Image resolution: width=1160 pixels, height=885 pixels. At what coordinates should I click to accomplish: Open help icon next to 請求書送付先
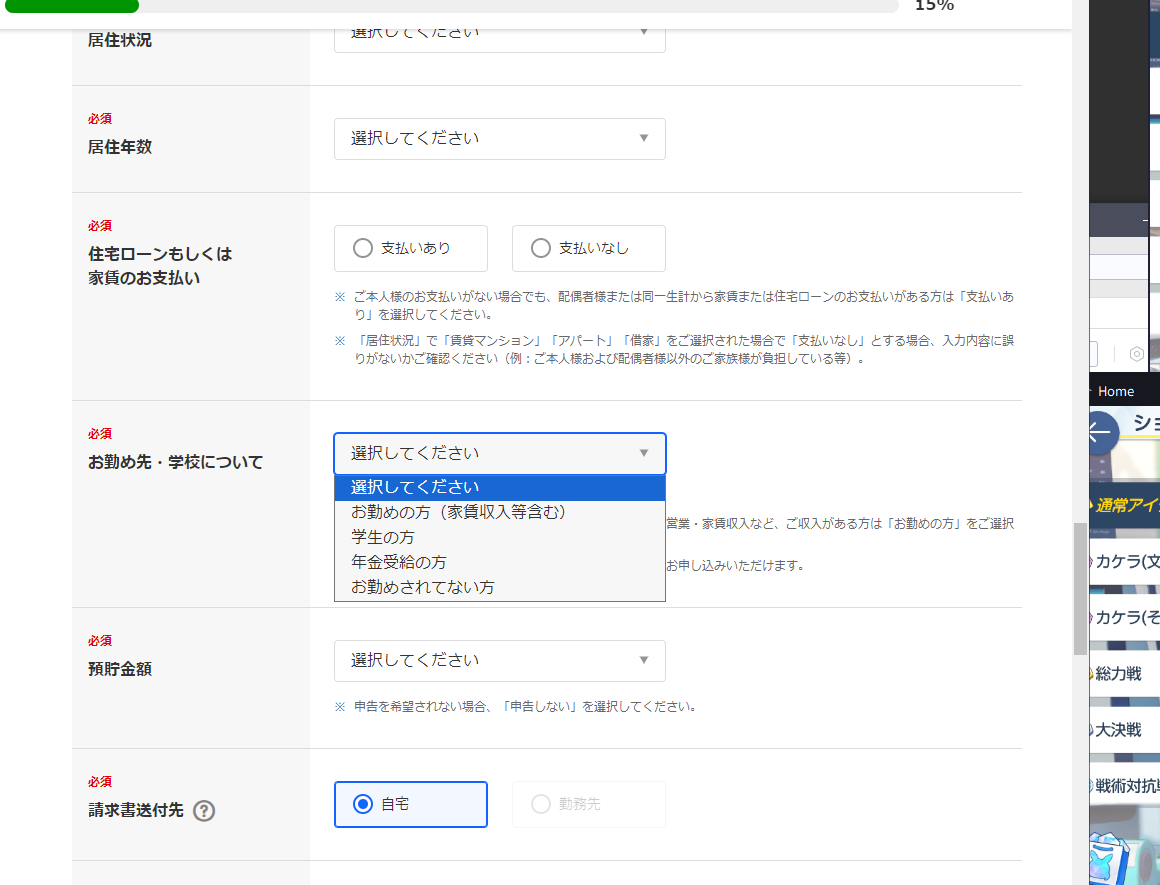click(x=204, y=811)
